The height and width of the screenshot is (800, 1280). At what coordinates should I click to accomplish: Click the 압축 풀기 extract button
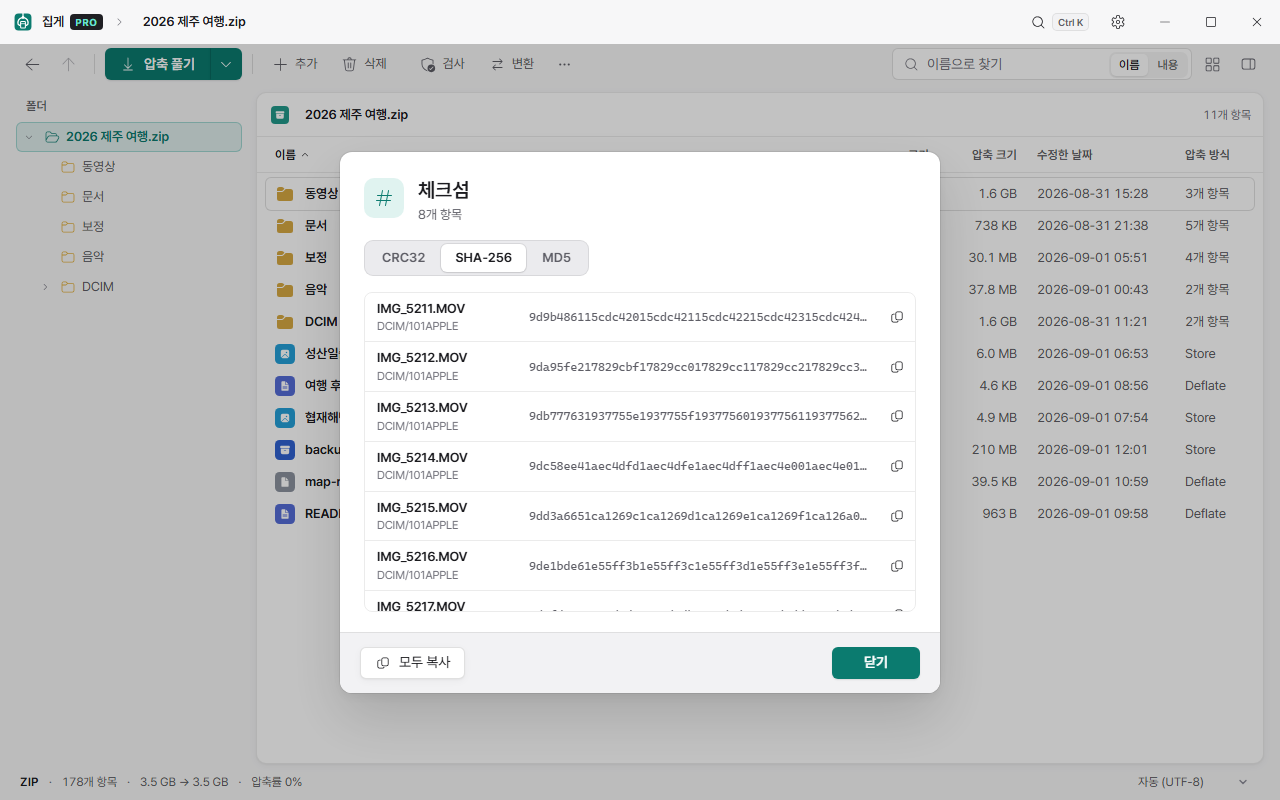158,64
